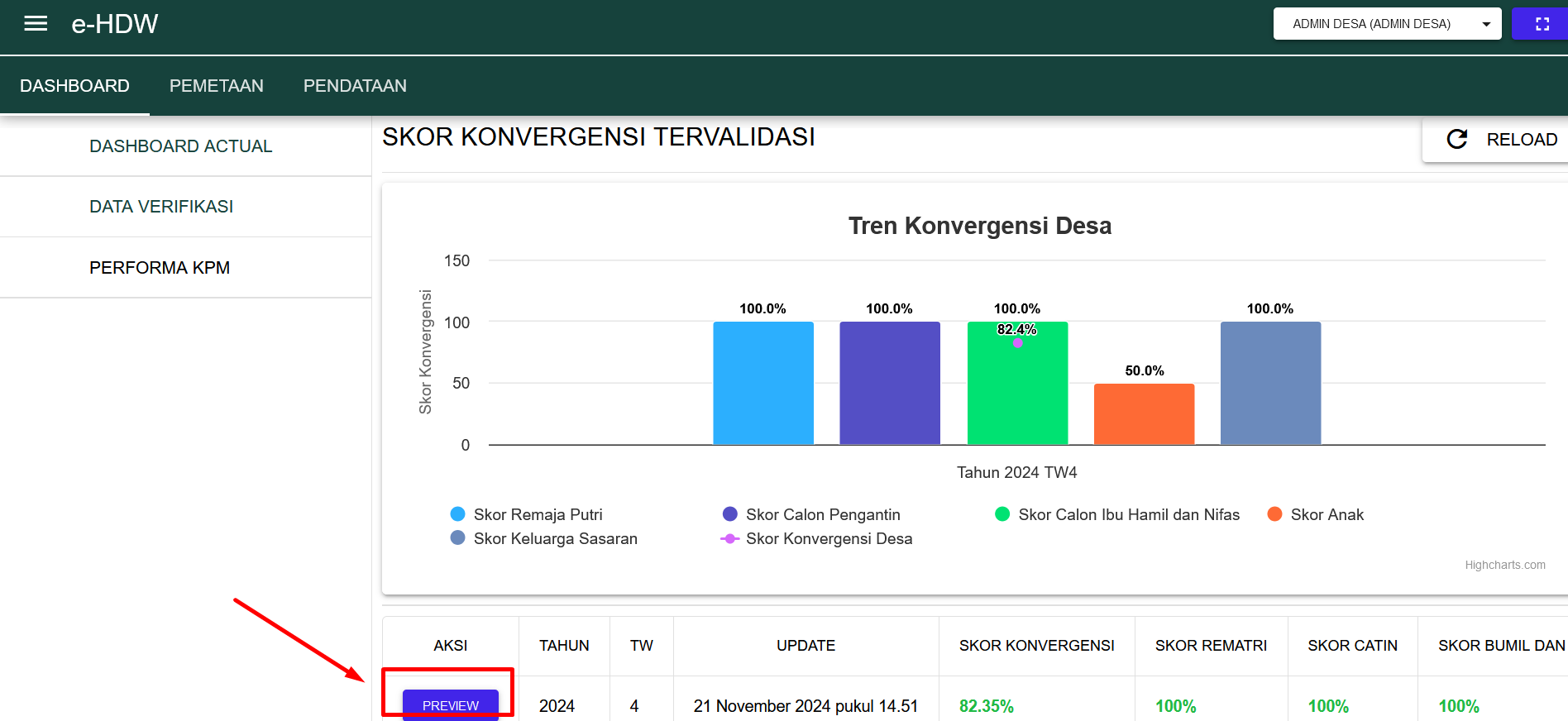Viewport: 1568px width, 721px height.
Task: Click the light blue Remaja Putri bar
Action: pyautogui.click(x=763, y=383)
